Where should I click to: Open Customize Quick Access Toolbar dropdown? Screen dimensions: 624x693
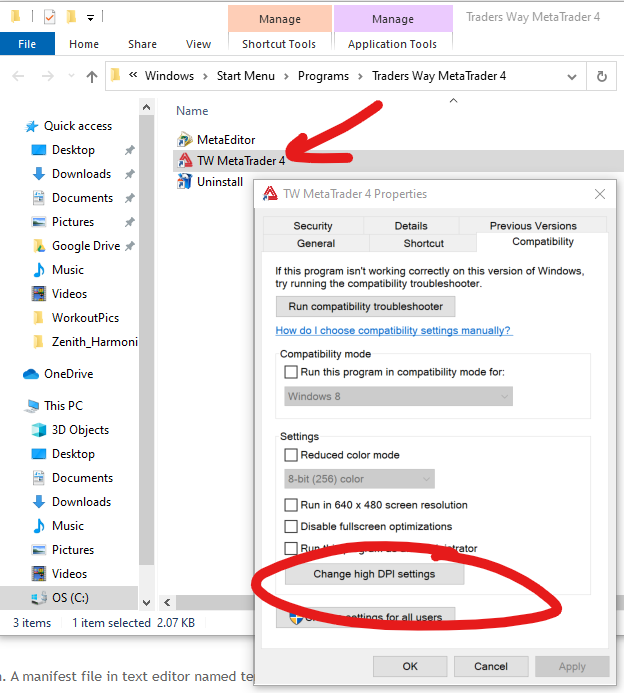pyautogui.click(x=90, y=18)
